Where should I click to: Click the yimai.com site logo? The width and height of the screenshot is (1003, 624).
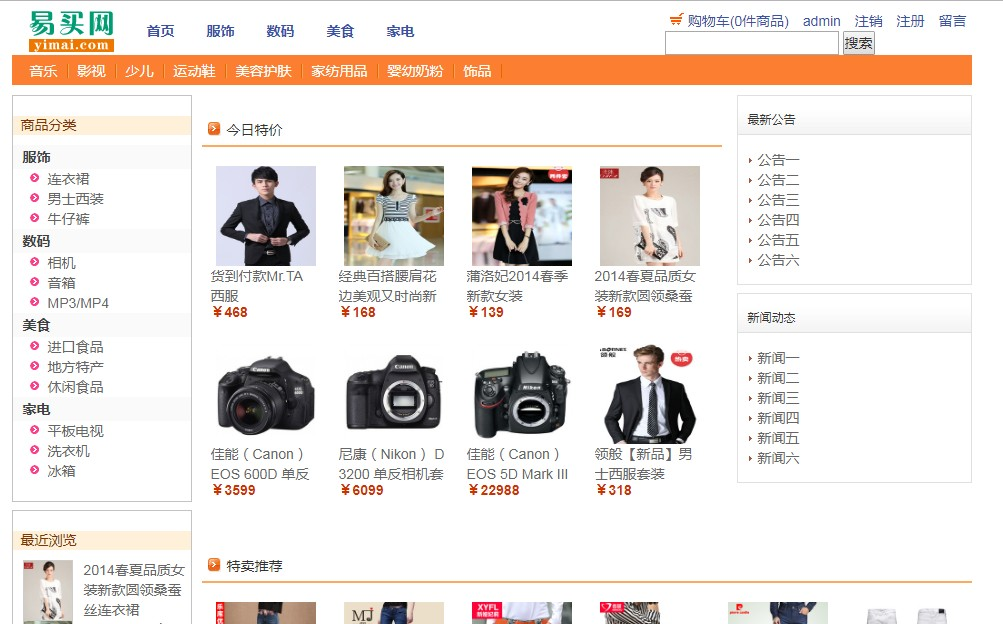71,31
